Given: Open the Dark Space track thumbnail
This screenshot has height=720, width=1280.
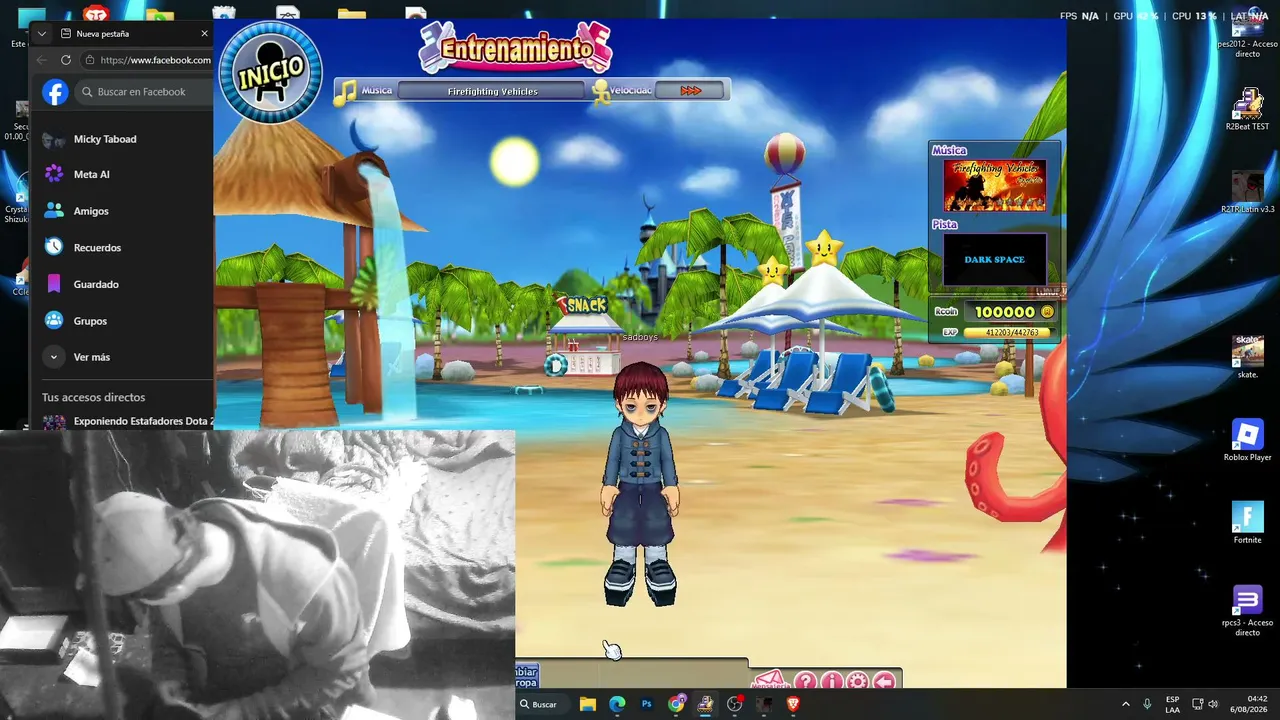Looking at the screenshot, I should [994, 259].
